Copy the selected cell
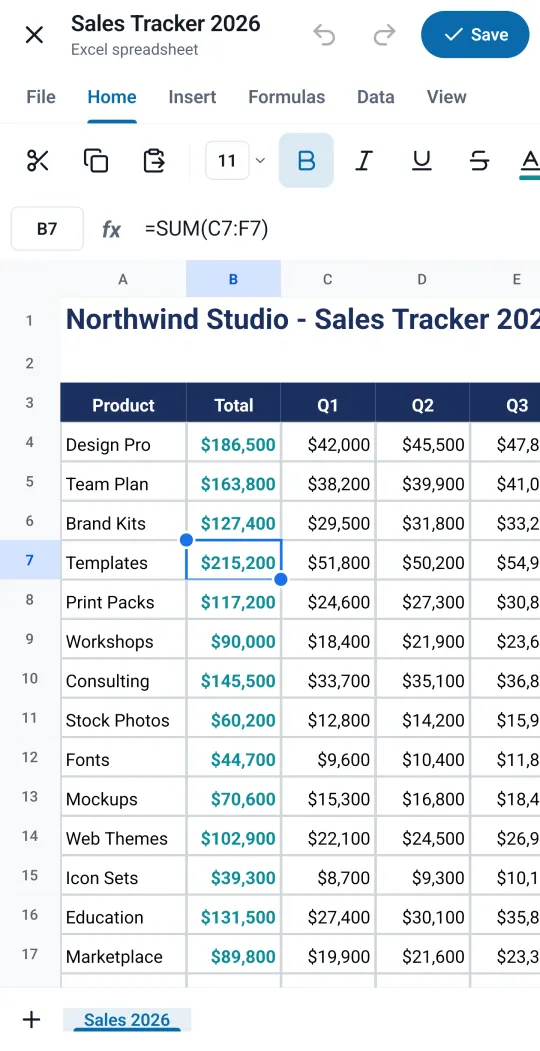 [96, 160]
